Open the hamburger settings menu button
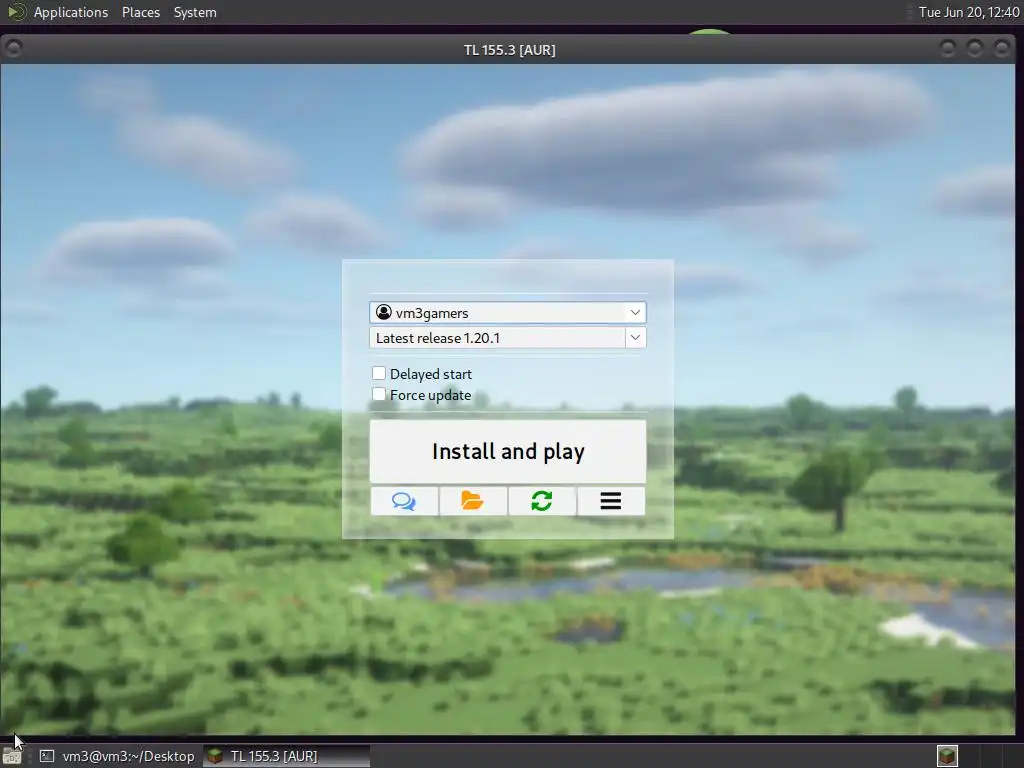Image resolution: width=1024 pixels, height=768 pixels. (611, 501)
